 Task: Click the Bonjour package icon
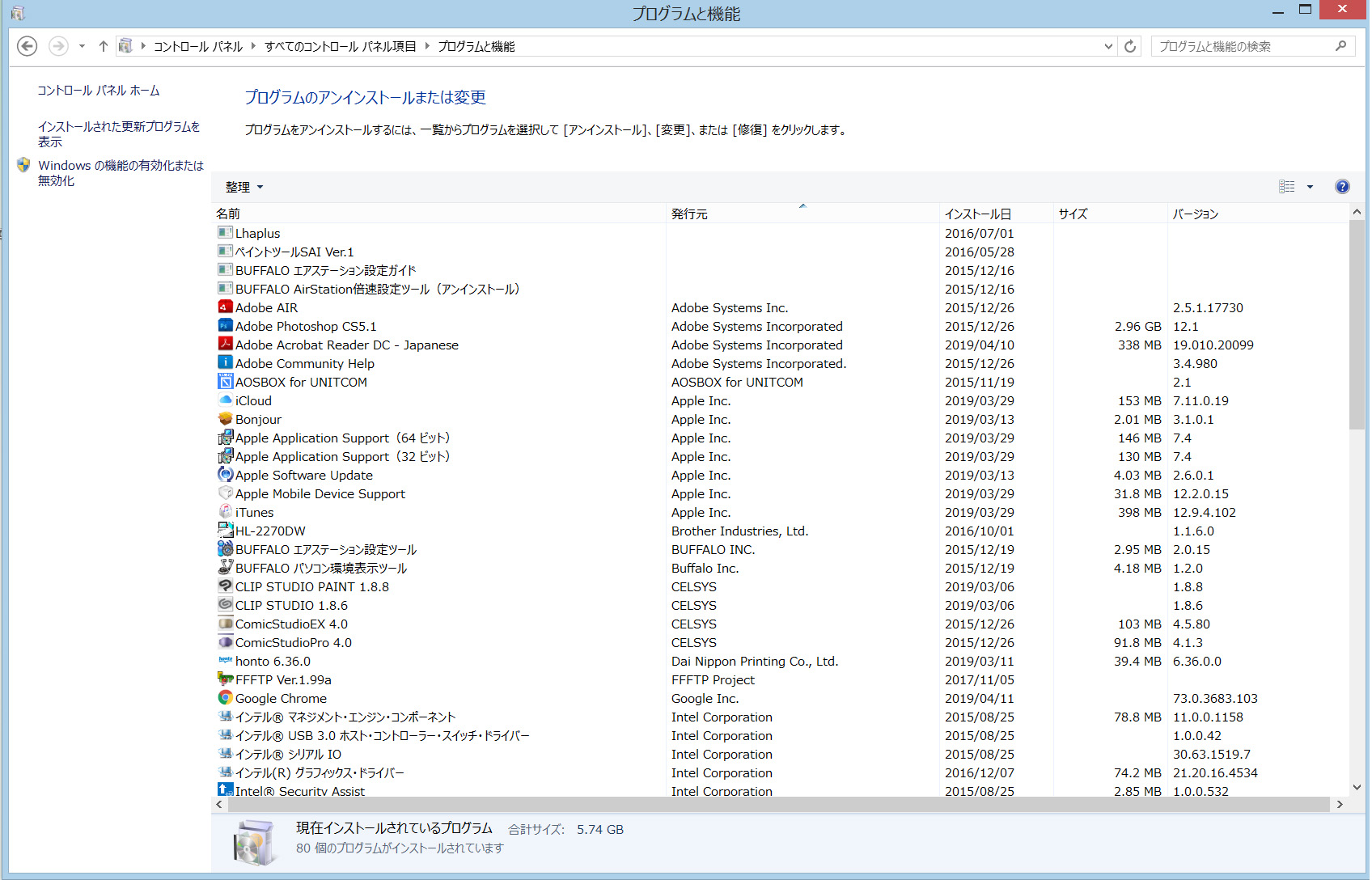click(225, 419)
